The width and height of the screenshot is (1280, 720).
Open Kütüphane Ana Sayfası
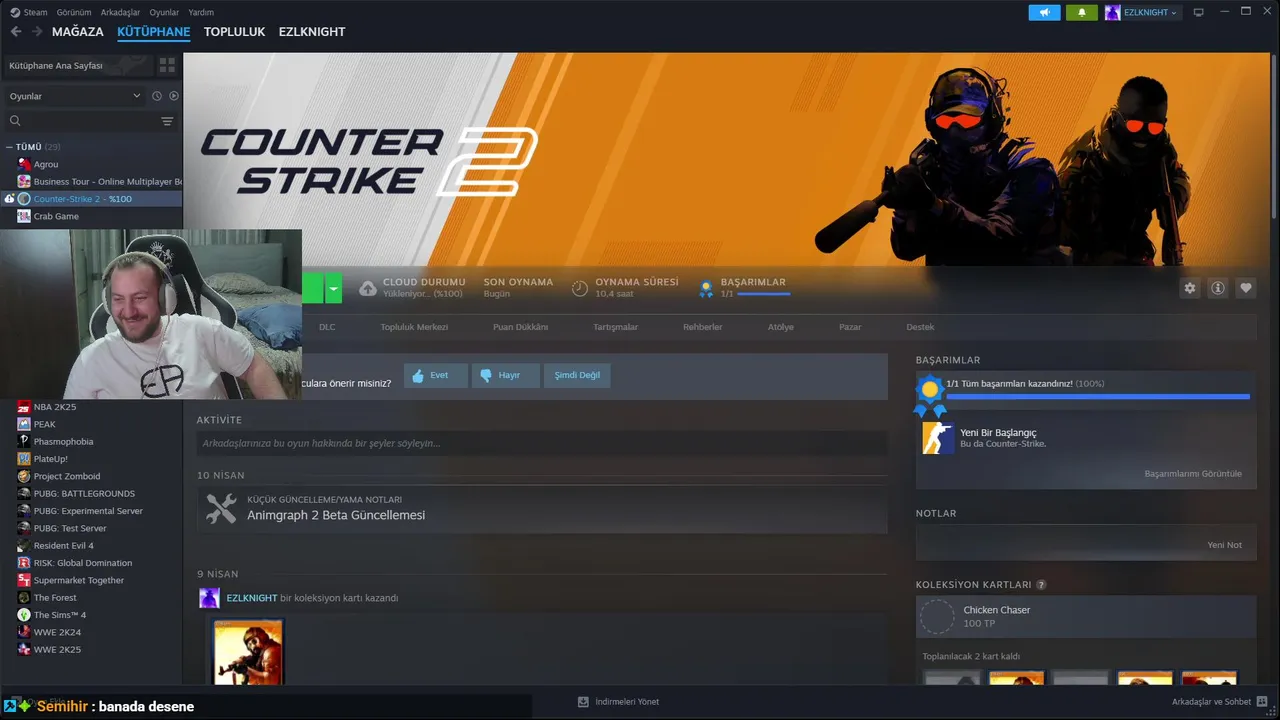77,65
